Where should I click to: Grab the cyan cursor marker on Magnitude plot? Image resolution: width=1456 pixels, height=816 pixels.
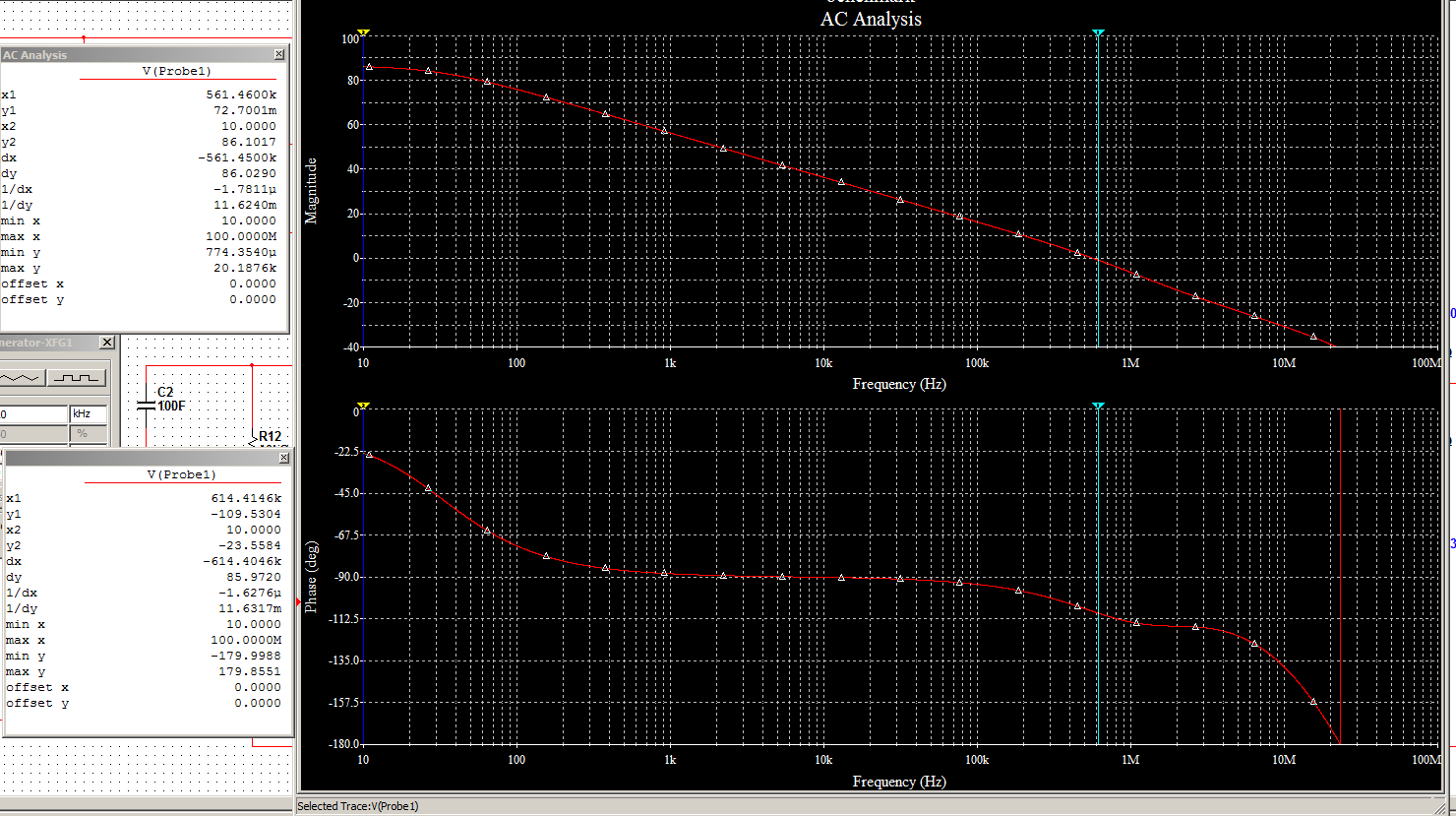coord(1098,32)
